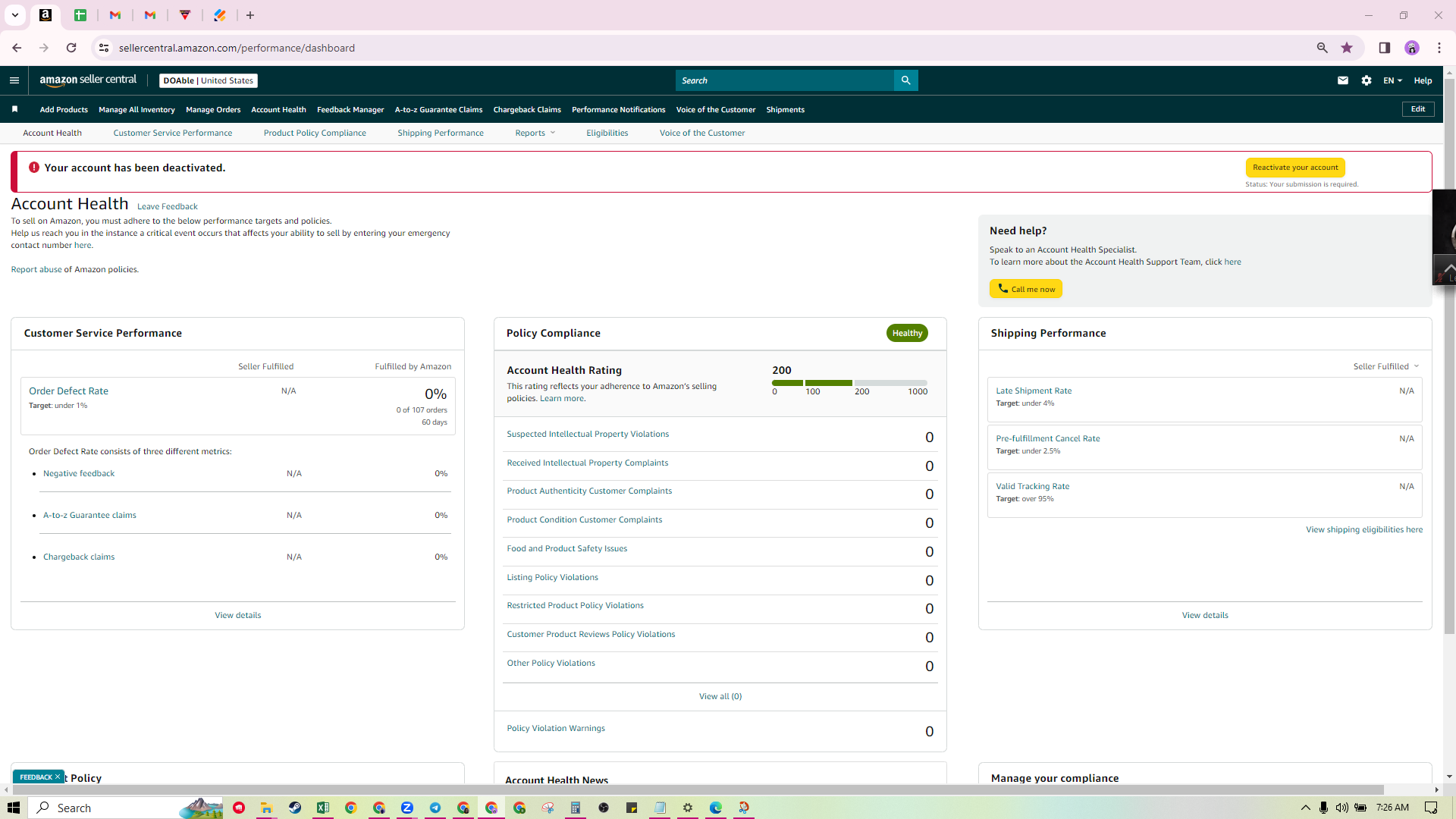Reload the page with the refresh icon
Screen dimensions: 1456x819
point(71,48)
